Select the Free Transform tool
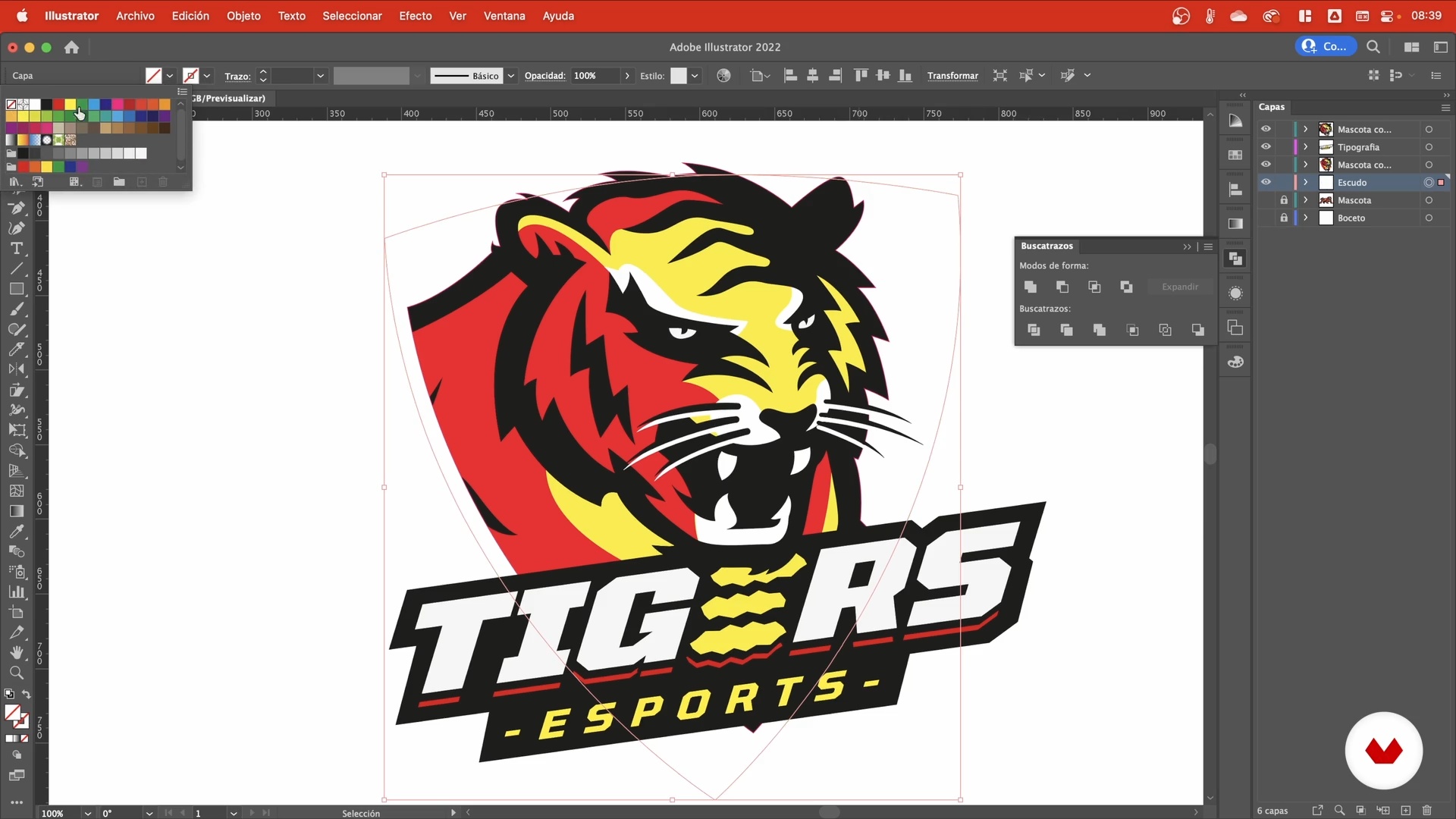The height and width of the screenshot is (819, 1456). tap(16, 430)
